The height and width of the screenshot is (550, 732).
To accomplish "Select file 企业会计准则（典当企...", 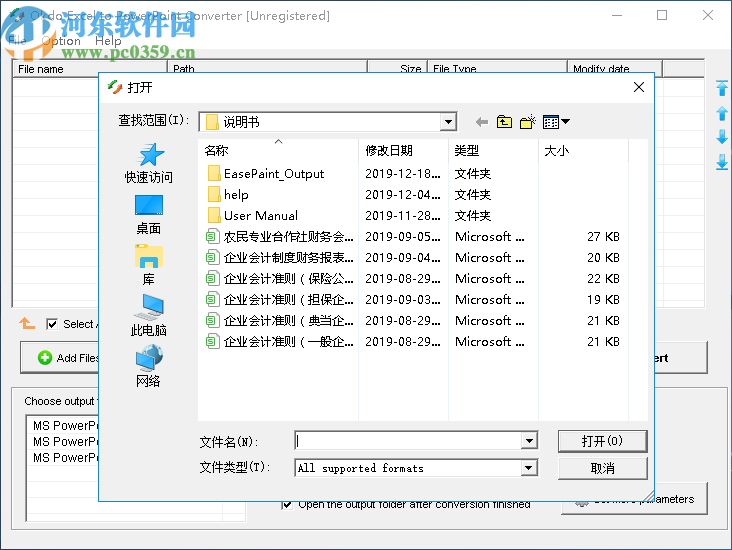I will point(280,321).
